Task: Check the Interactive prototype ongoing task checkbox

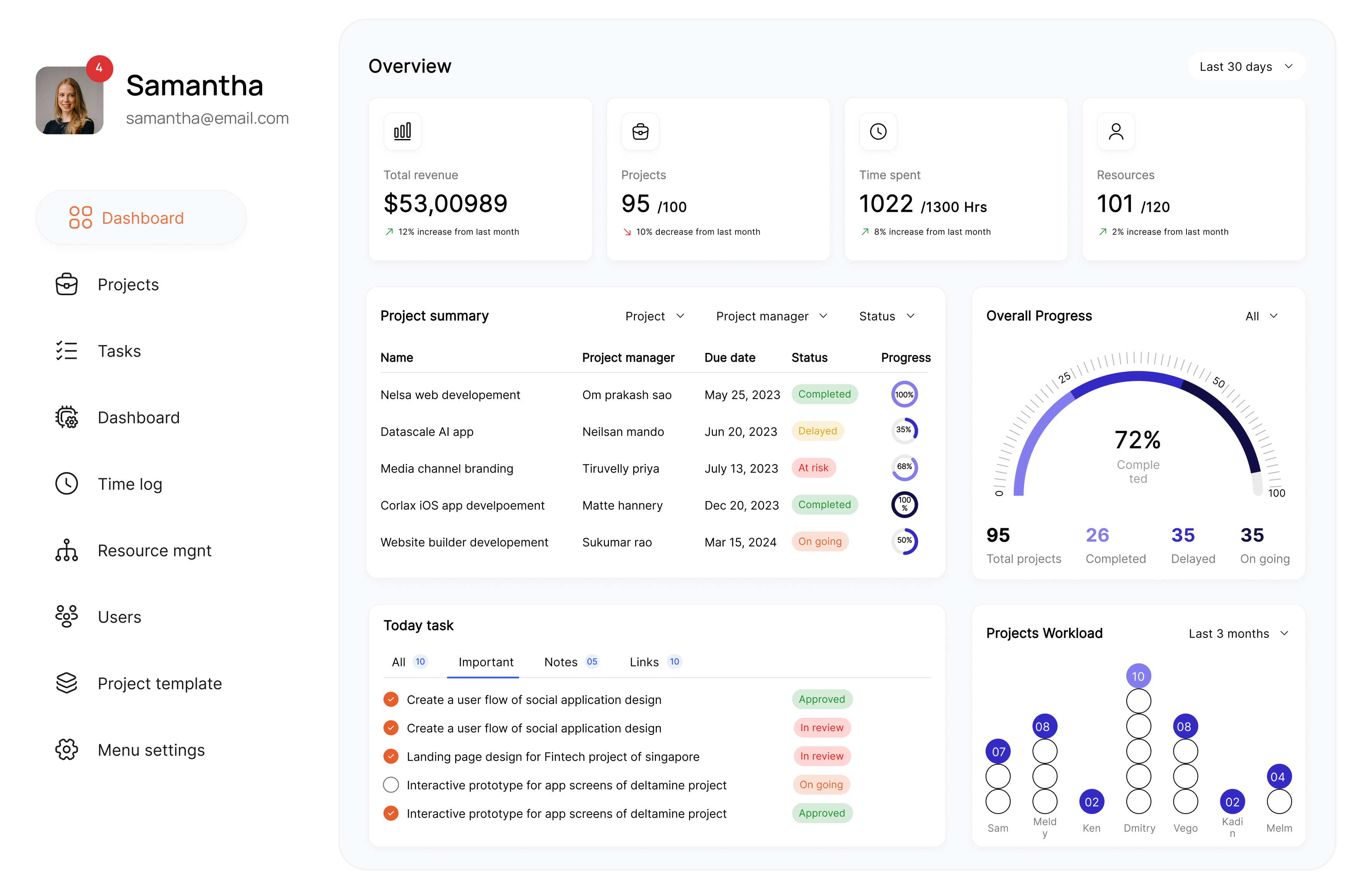Action: pyautogui.click(x=391, y=785)
